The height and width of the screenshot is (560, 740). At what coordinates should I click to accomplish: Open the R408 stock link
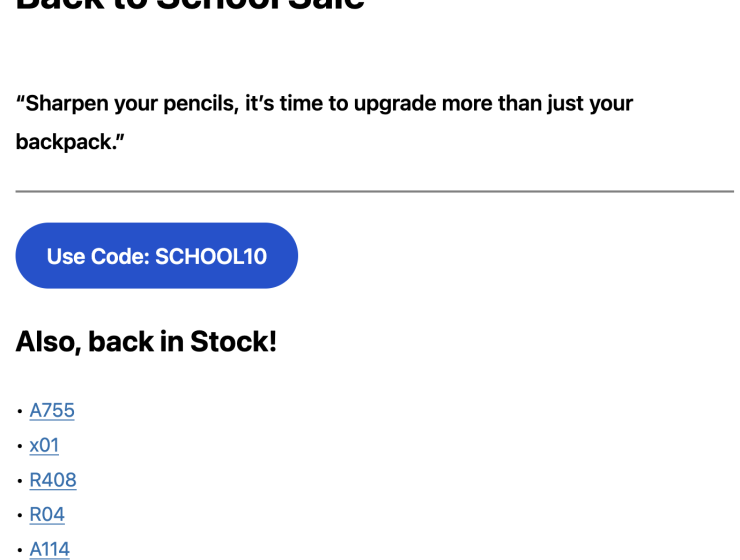pos(53,480)
